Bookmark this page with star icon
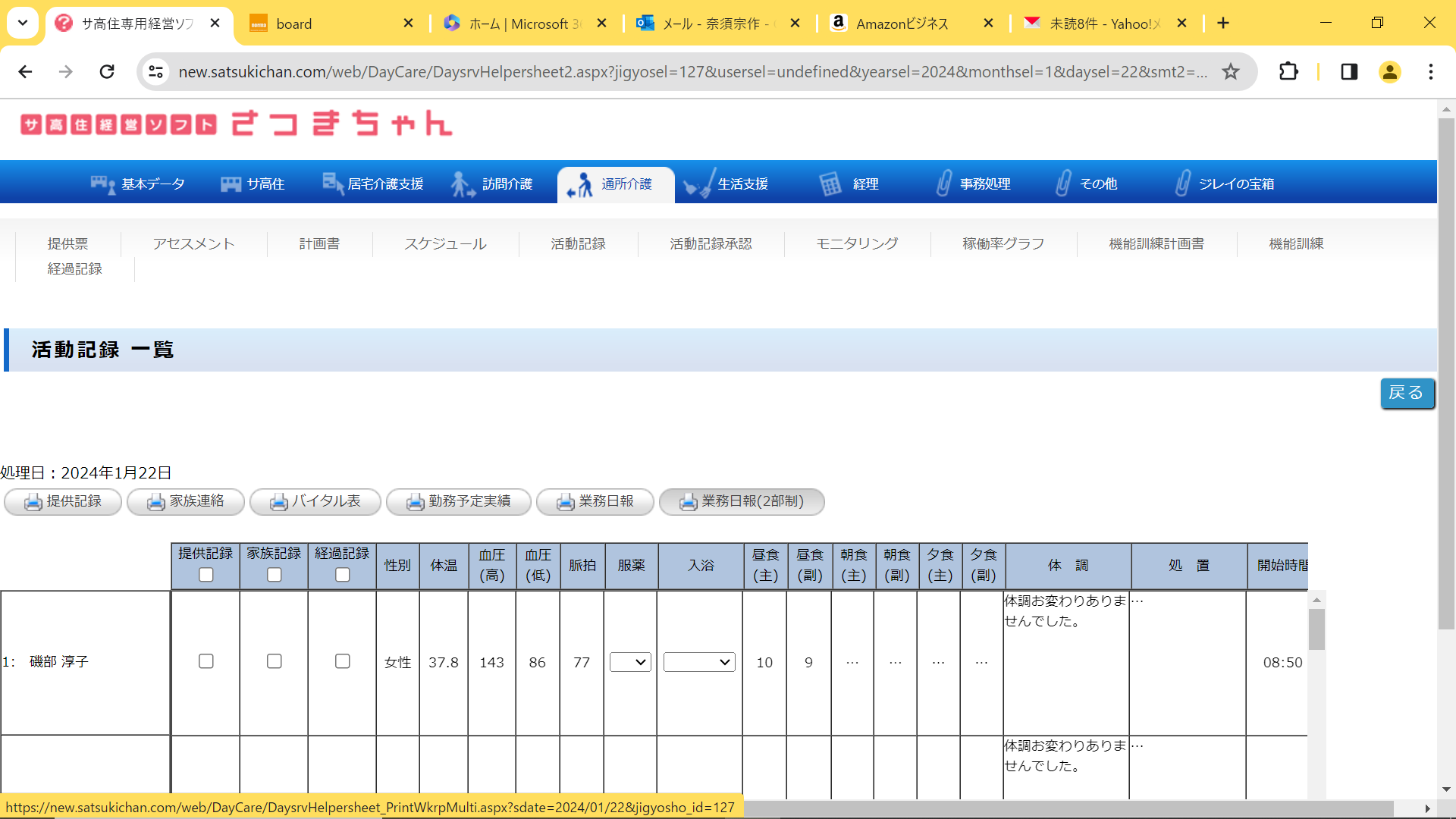Image resolution: width=1456 pixels, height=819 pixels. click(1230, 72)
